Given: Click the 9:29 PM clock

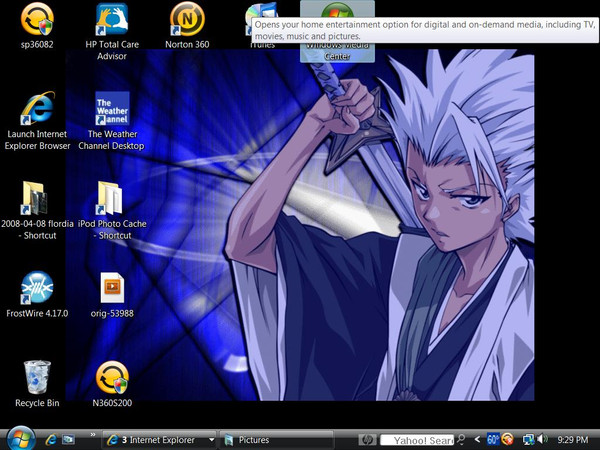Looking at the screenshot, I should (572, 440).
